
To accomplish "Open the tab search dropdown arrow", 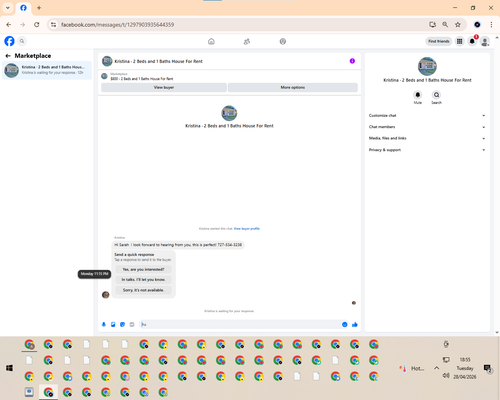I will coord(8,8).
